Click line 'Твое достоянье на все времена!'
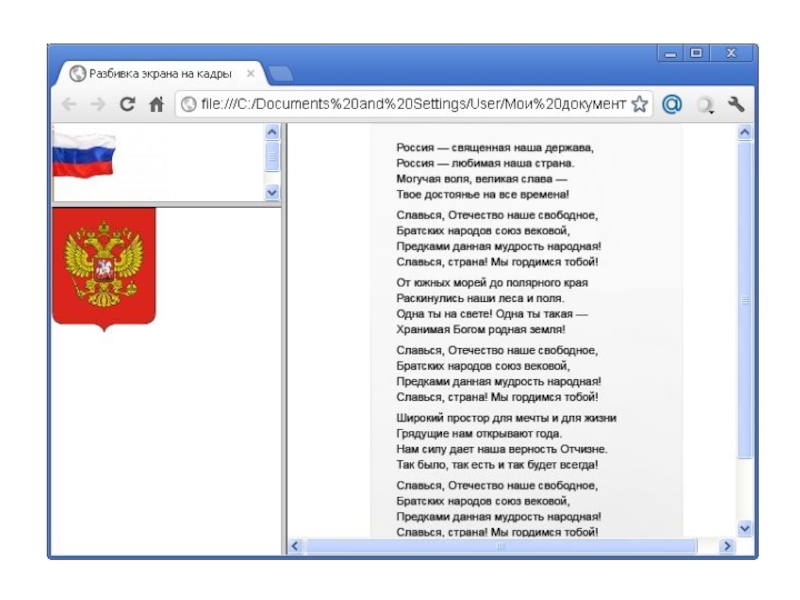The height and width of the screenshot is (600, 800). (x=483, y=194)
